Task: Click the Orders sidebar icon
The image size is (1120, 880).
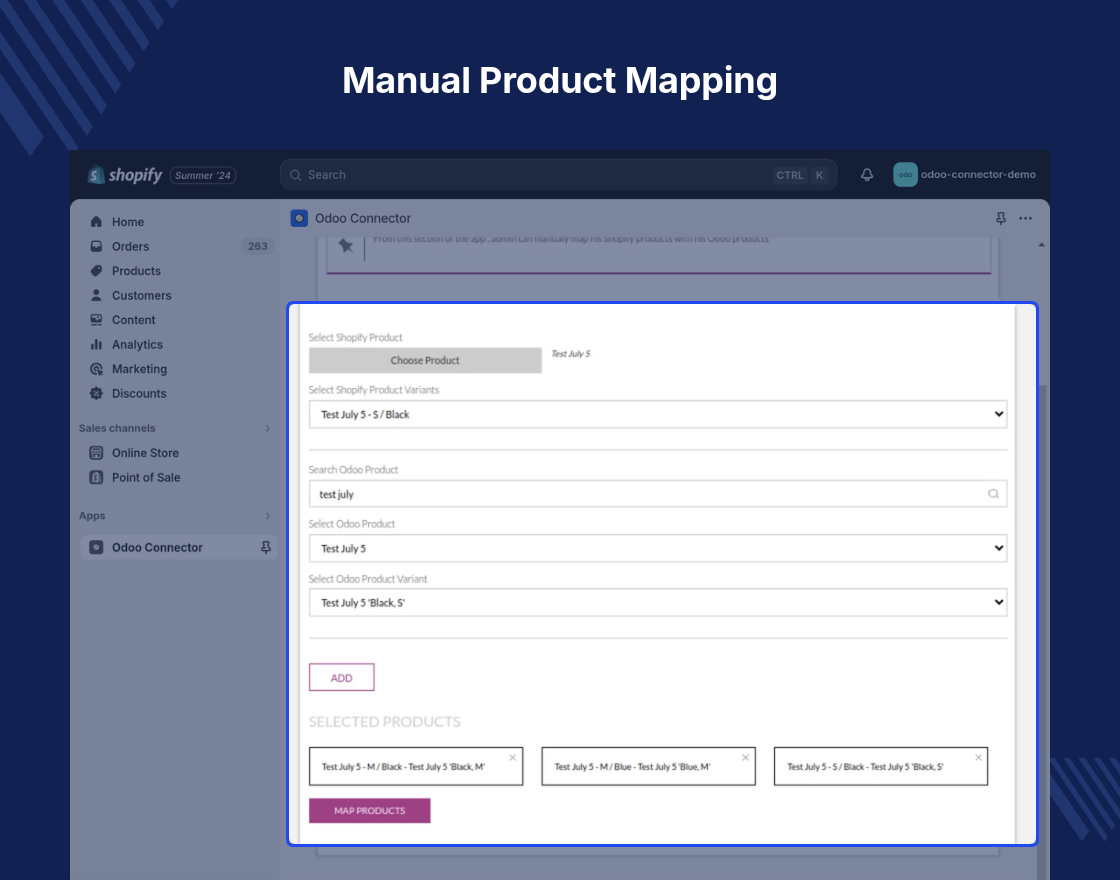Action: (96, 246)
